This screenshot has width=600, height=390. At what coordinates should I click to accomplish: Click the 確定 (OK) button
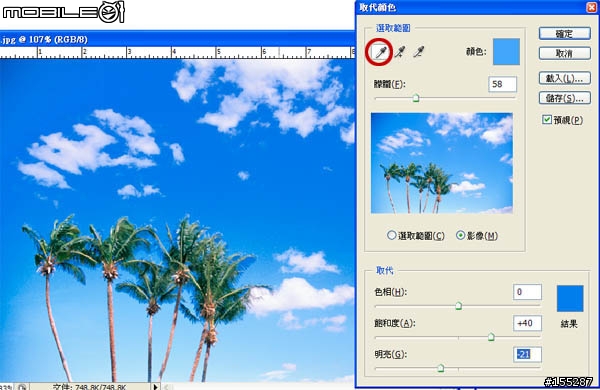pyautogui.click(x=564, y=34)
